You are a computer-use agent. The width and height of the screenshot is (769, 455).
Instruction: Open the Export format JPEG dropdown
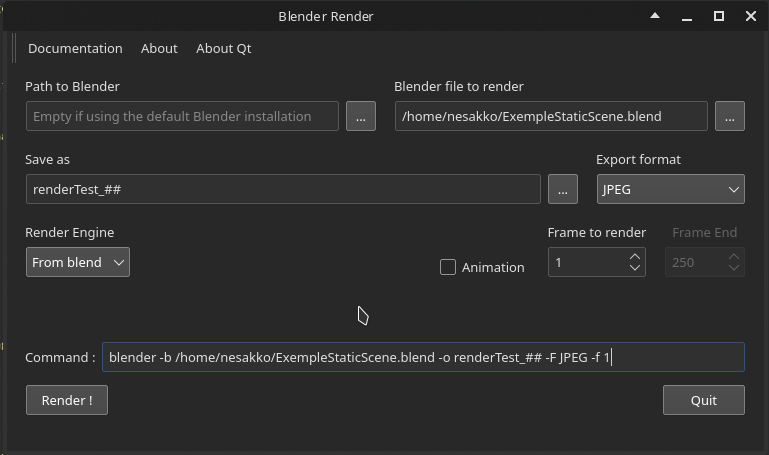click(x=670, y=189)
